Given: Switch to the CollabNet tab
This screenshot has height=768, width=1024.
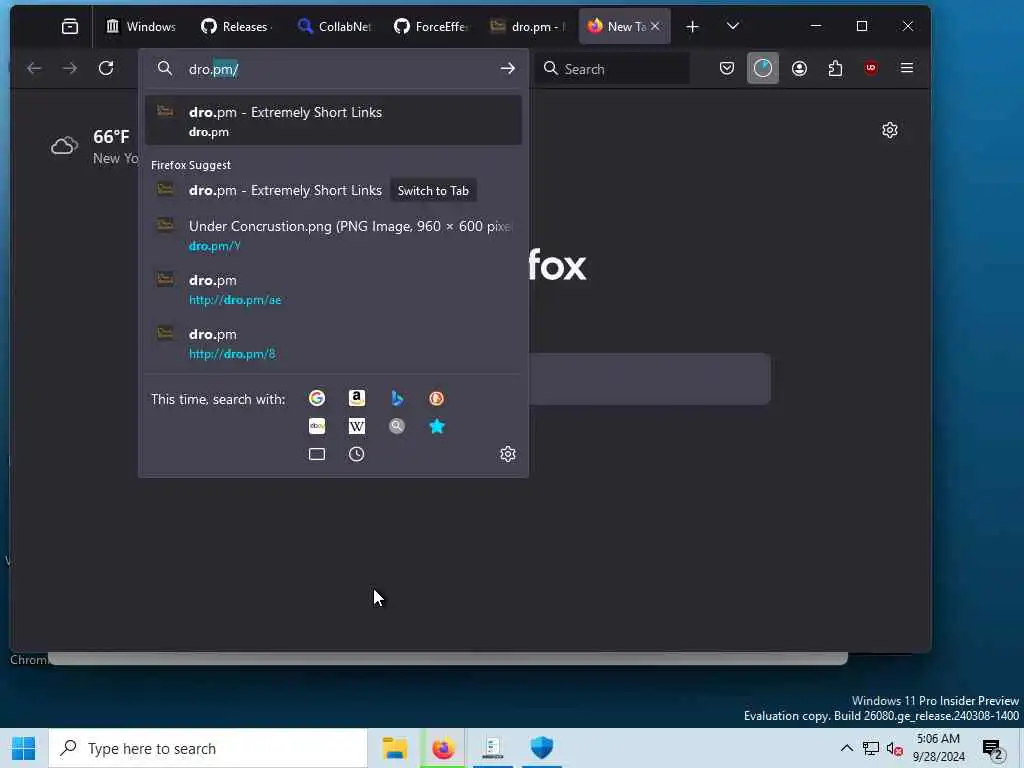Looking at the screenshot, I should [334, 27].
